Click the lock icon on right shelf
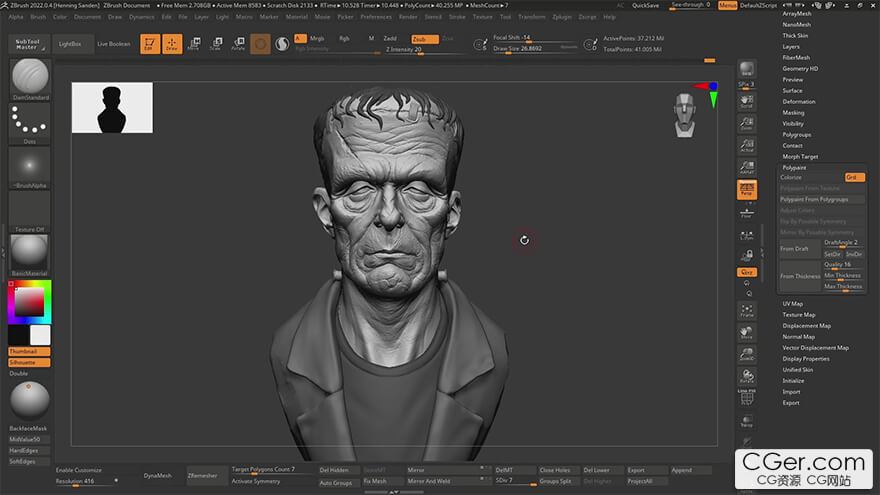880x495 pixels. pos(746,256)
